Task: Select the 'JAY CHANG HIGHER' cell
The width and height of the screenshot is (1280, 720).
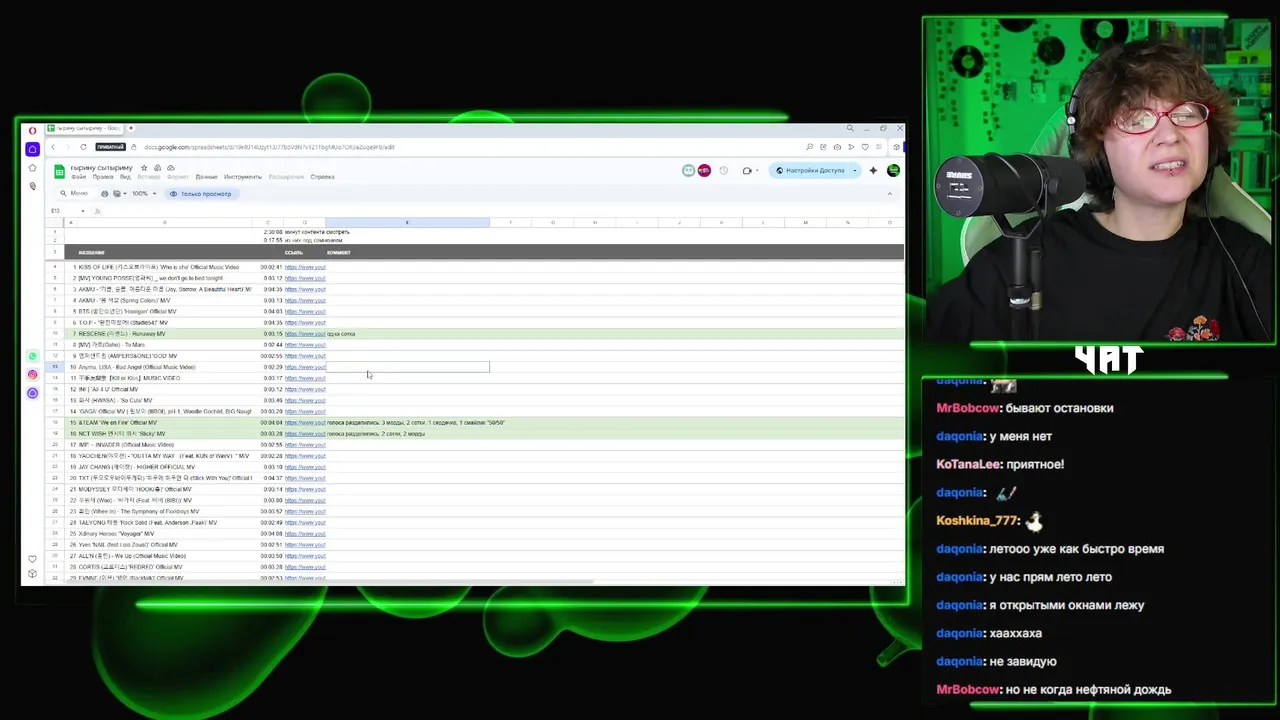Action: (165, 467)
